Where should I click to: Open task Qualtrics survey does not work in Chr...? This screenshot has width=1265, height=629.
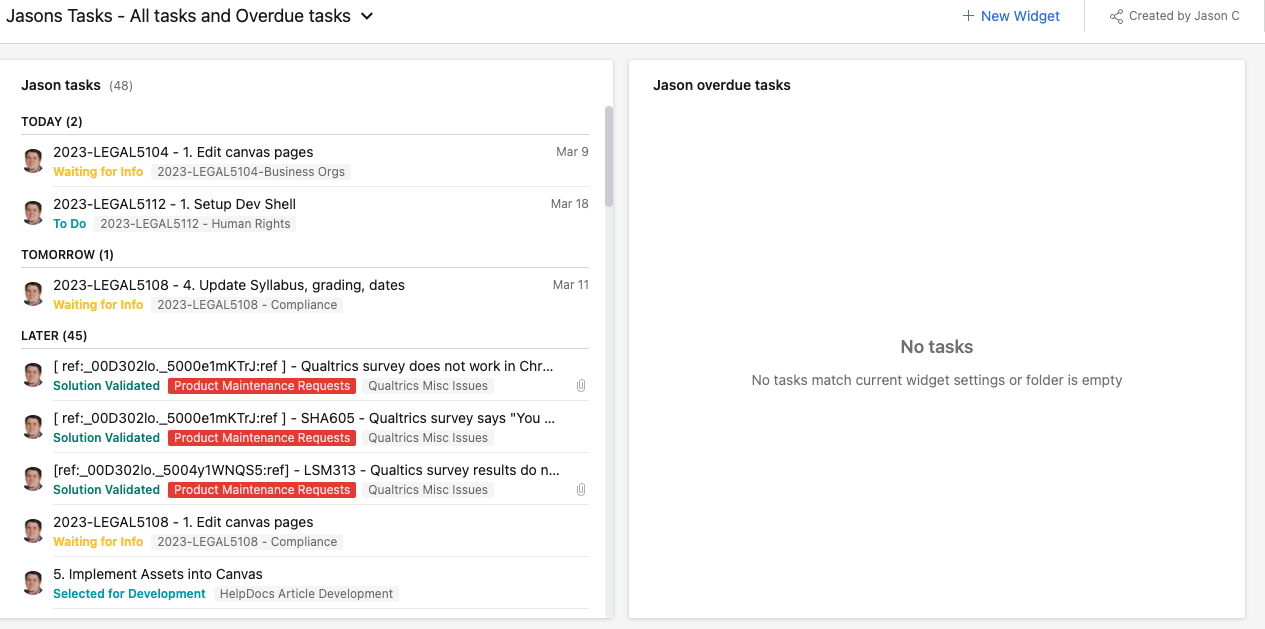303,366
